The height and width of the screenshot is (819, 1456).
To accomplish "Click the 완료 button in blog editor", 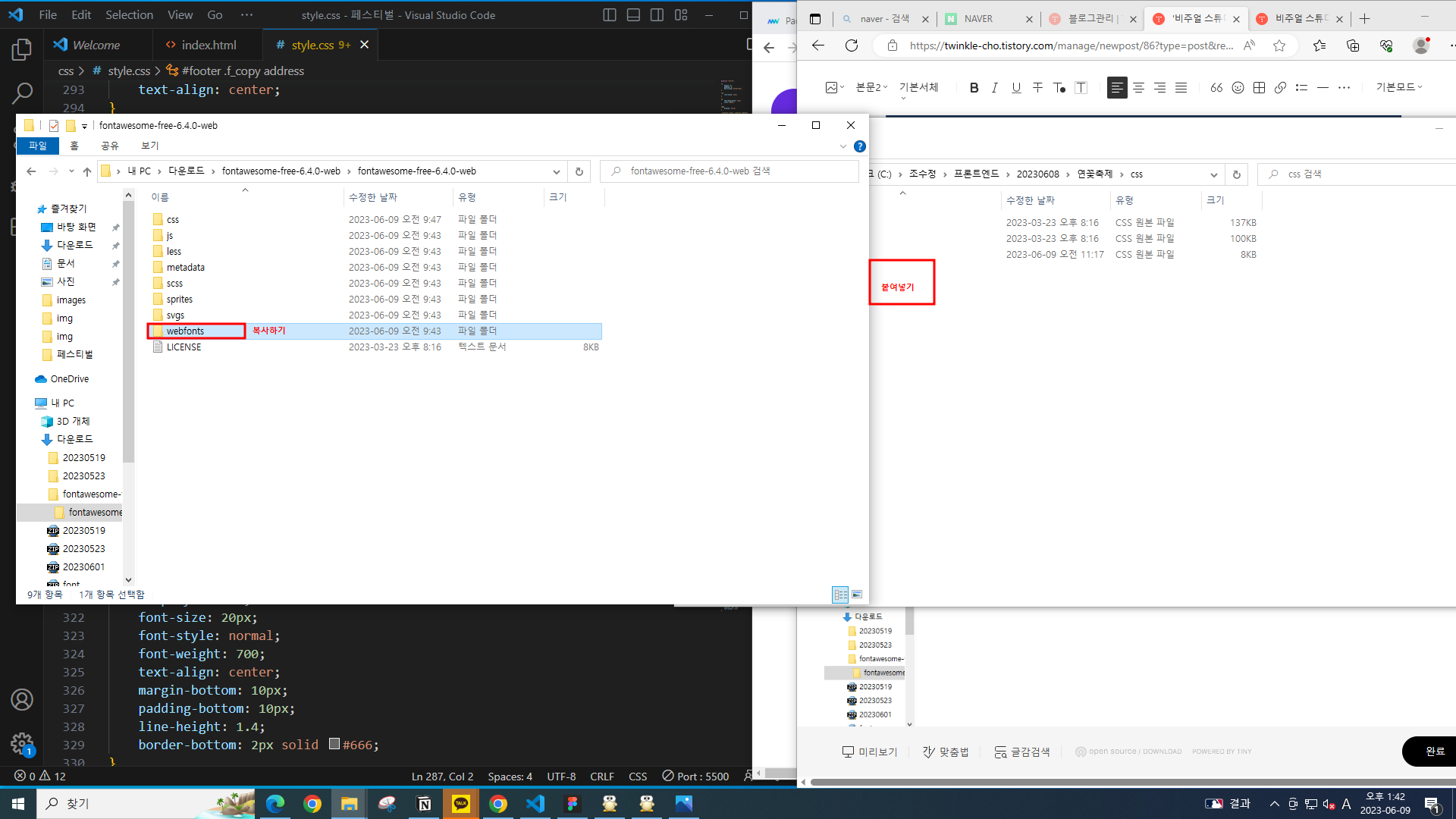I will [x=1434, y=751].
